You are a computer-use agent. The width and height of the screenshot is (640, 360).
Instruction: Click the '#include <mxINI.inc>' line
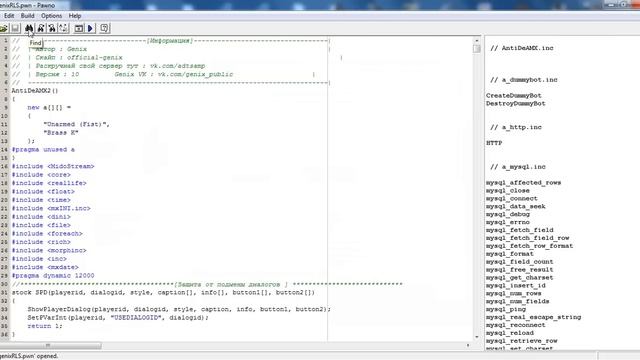coord(51,208)
